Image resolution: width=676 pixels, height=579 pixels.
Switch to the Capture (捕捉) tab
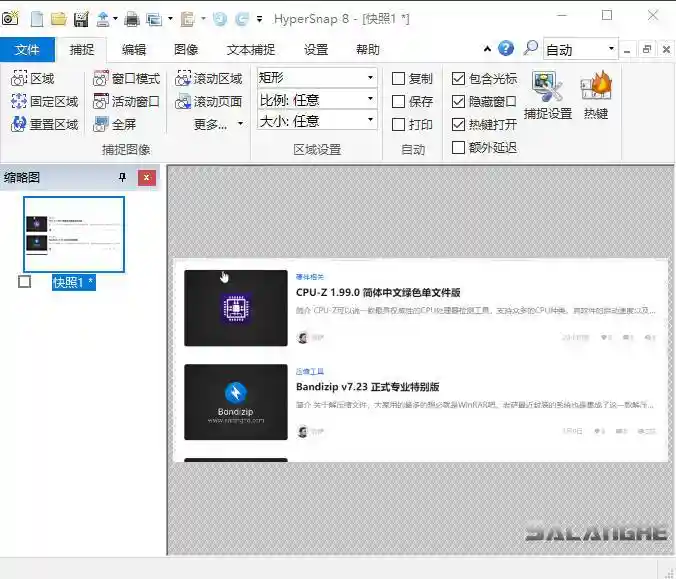point(82,50)
